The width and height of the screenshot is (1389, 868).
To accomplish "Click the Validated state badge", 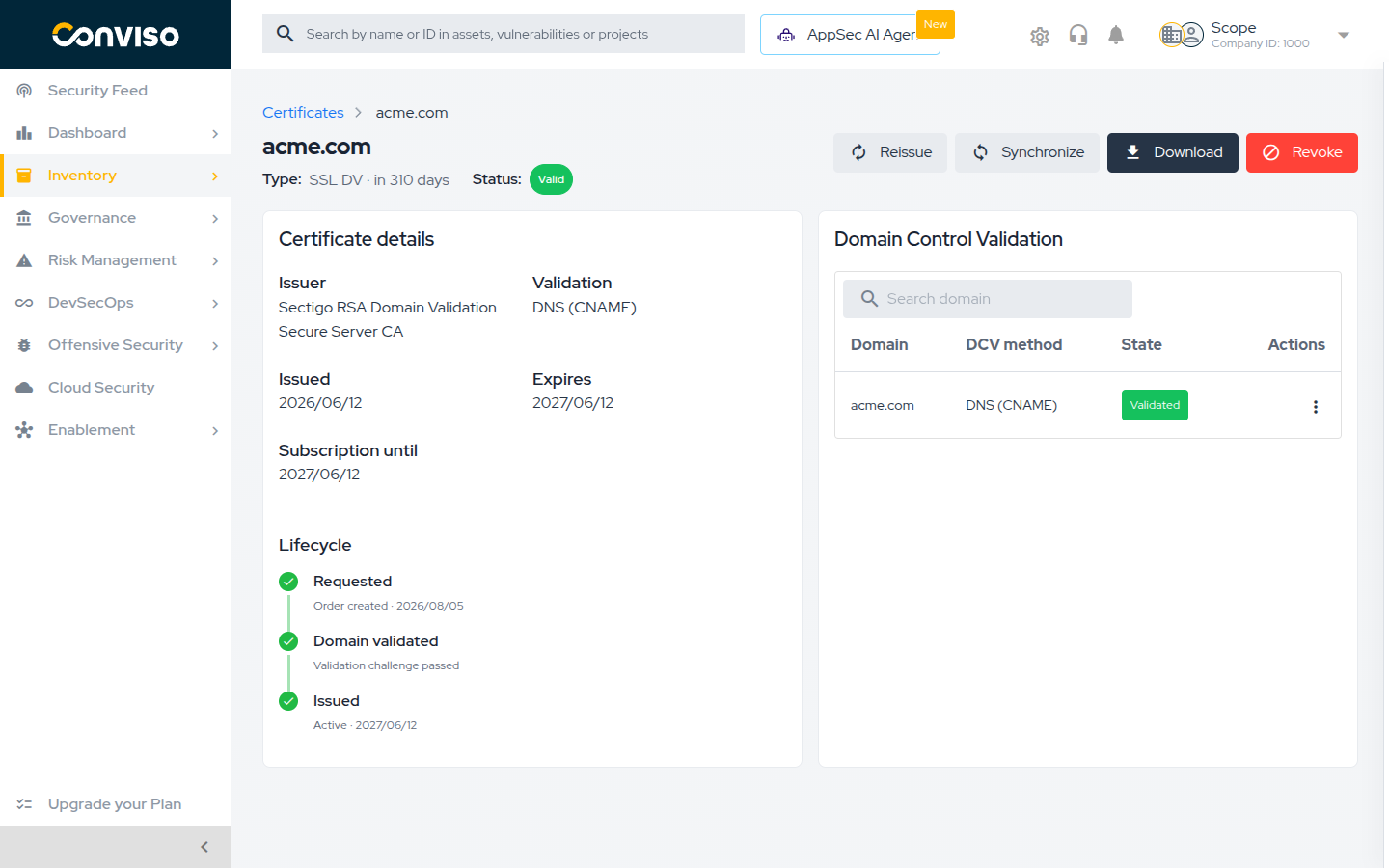I will click(1155, 405).
